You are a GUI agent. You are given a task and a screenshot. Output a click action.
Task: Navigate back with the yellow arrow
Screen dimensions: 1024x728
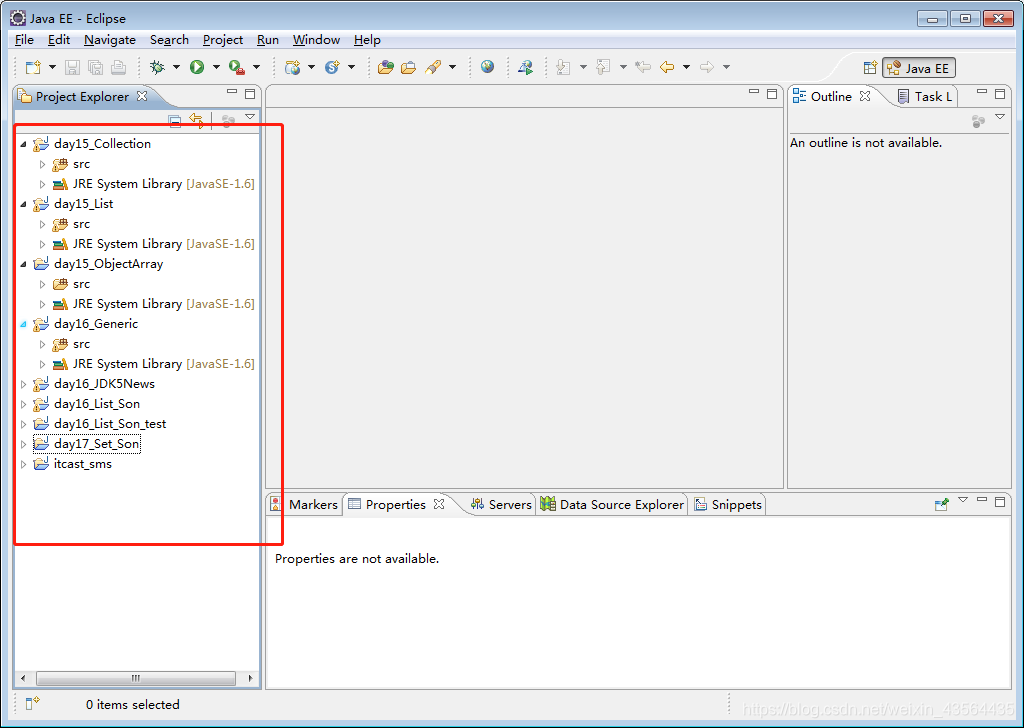tap(667, 67)
